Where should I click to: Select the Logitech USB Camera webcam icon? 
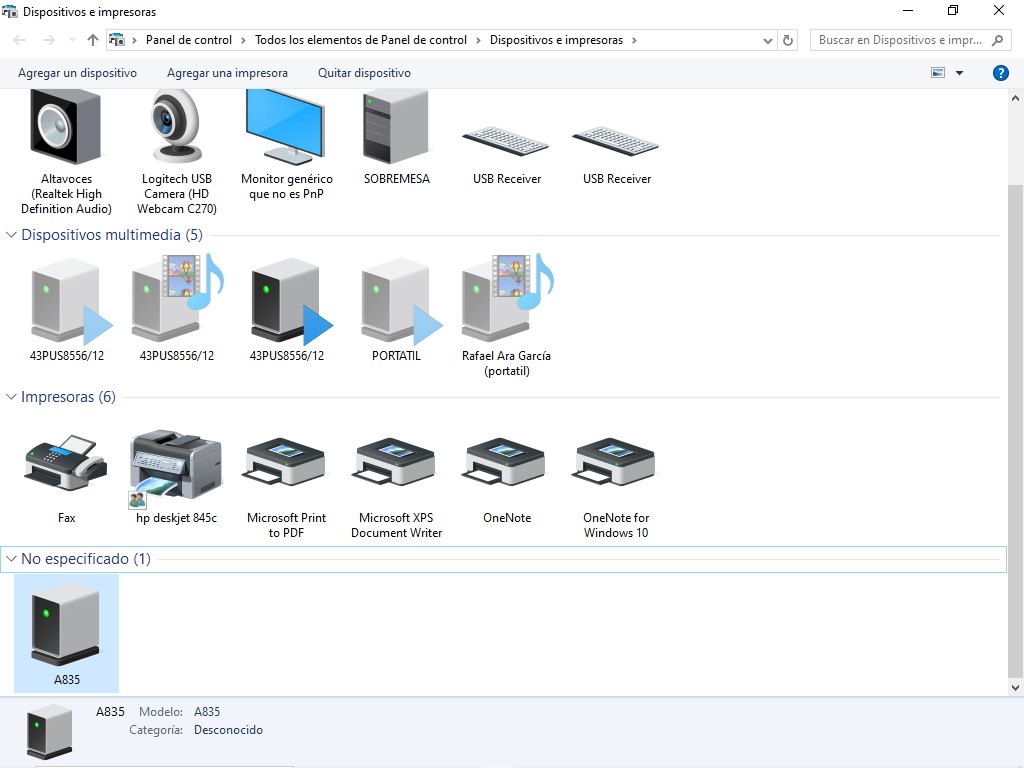click(x=176, y=127)
